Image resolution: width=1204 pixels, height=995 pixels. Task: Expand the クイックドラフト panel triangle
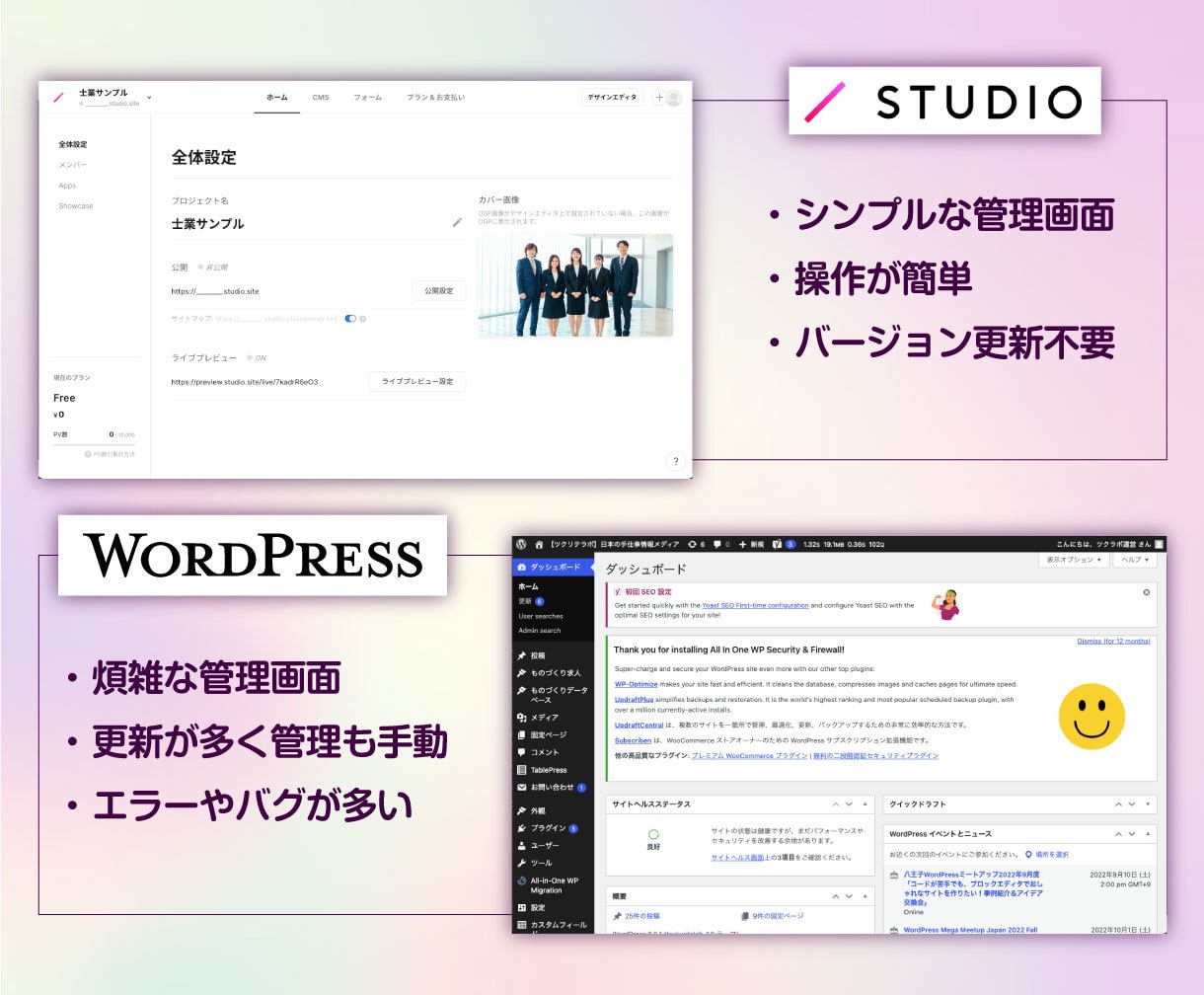1147,804
